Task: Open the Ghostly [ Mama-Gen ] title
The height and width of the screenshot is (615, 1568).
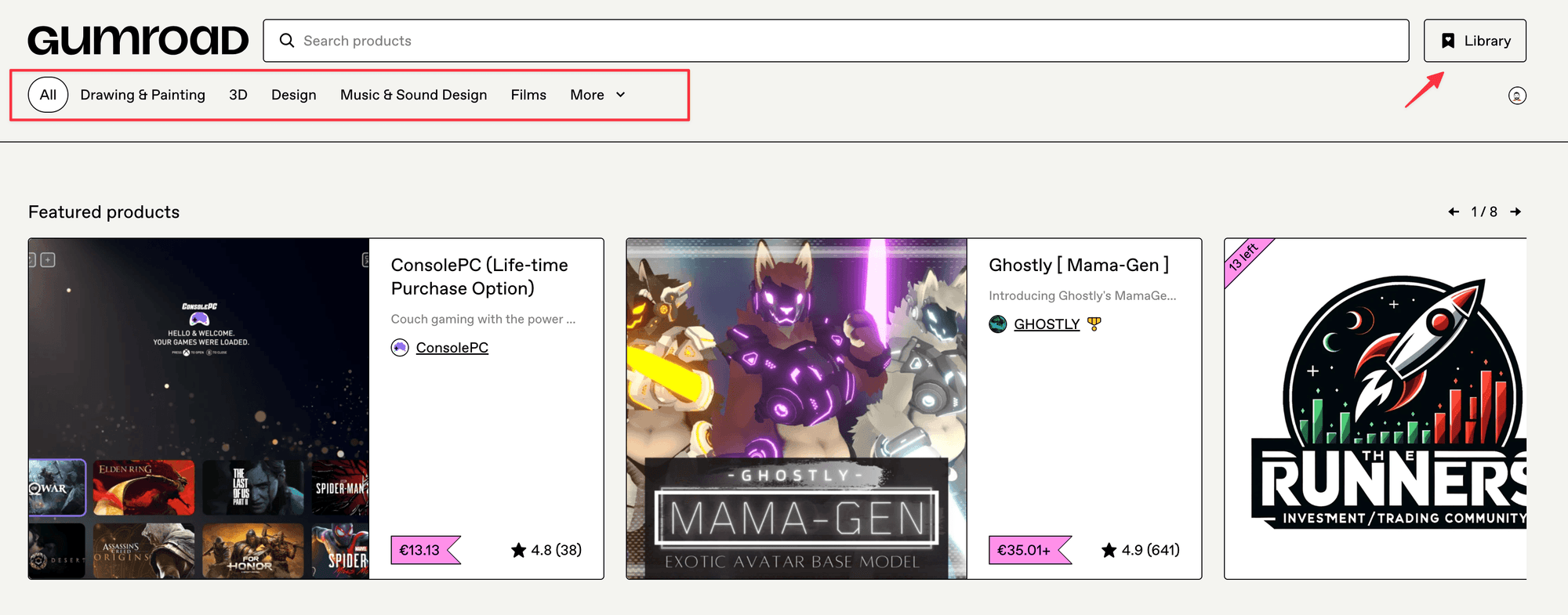Action: click(x=1079, y=265)
